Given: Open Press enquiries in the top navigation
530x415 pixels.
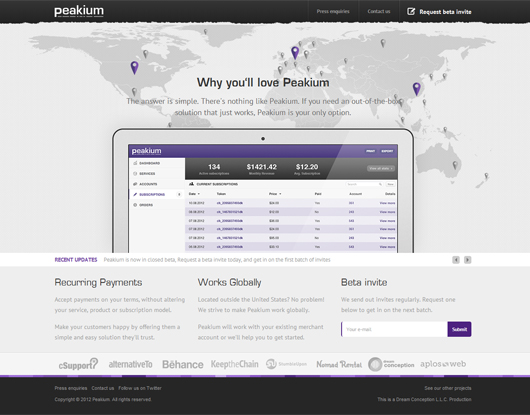Looking at the screenshot, I should 333,11.
